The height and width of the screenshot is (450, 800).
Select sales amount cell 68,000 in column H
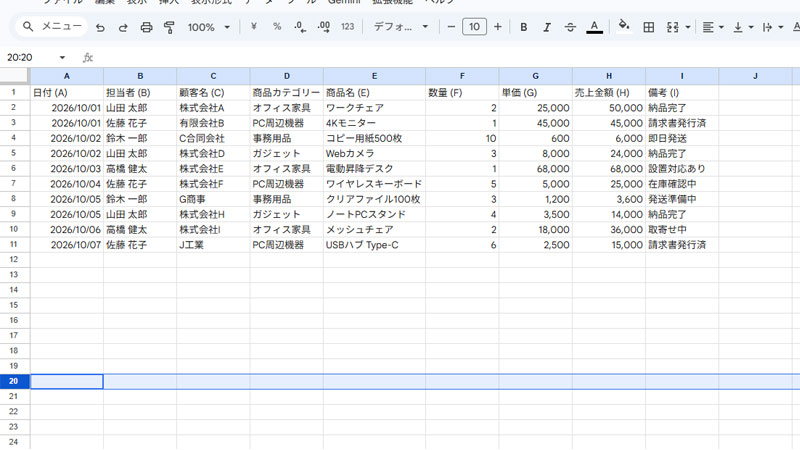pyautogui.click(x=609, y=168)
